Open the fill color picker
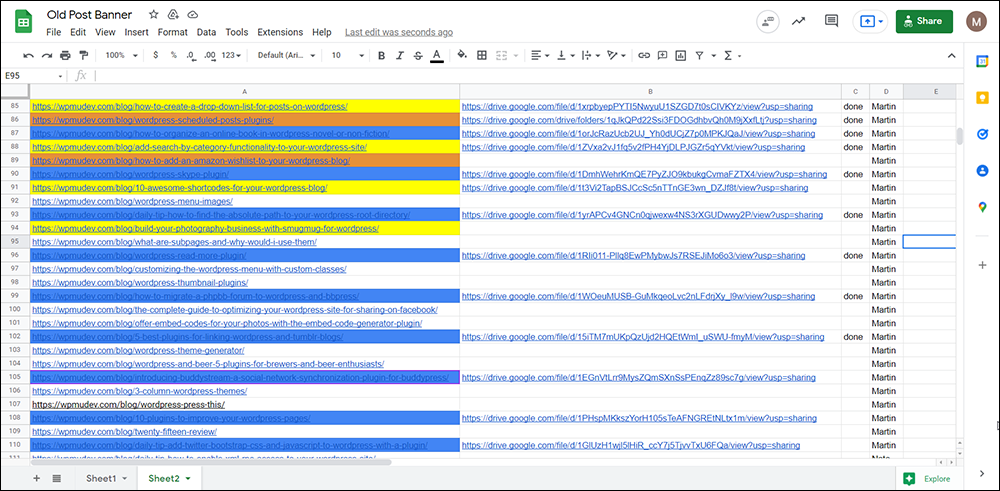Screen dimensions: 1000x491 [462, 55]
